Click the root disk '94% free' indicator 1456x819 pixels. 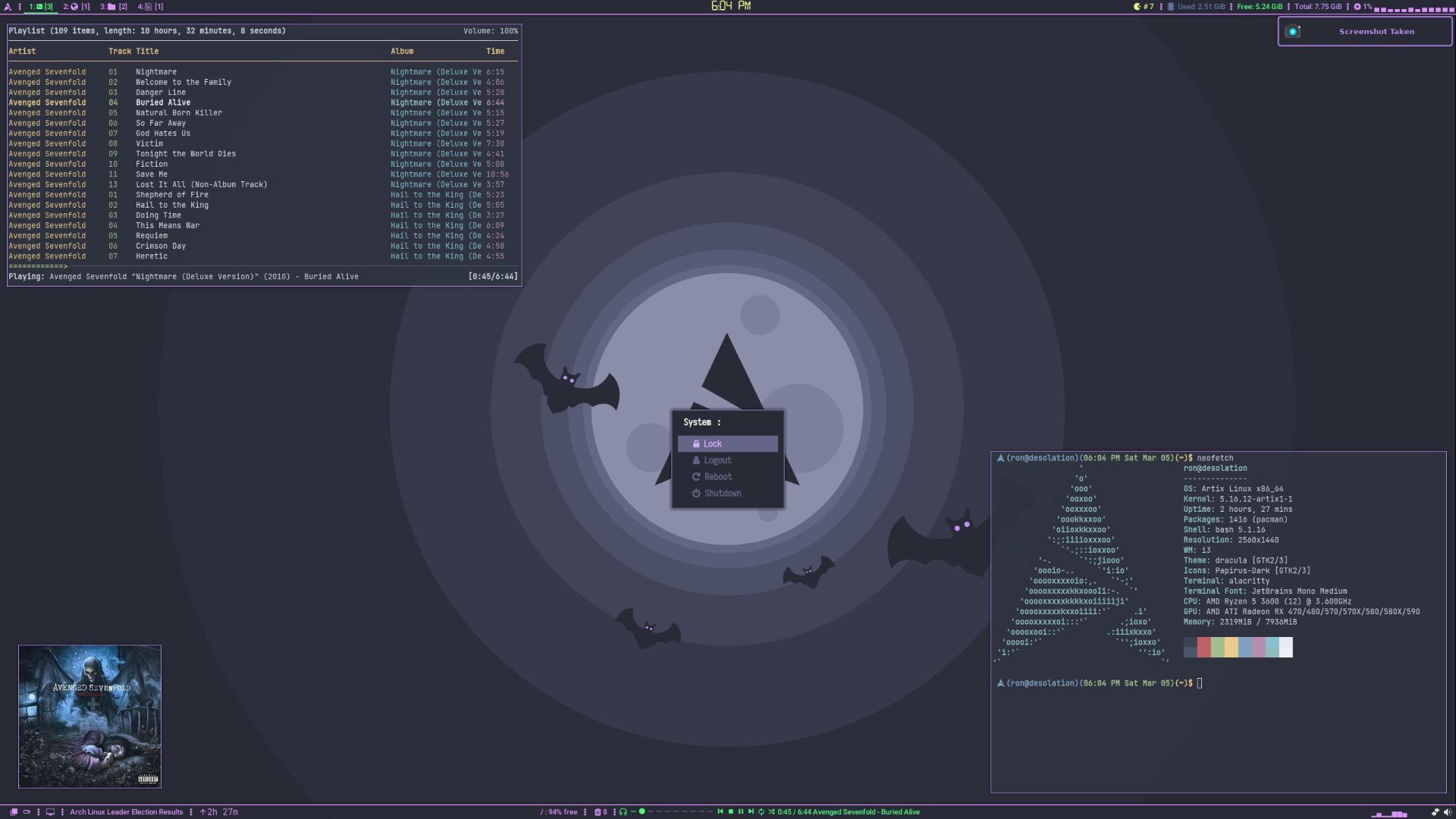pos(559,812)
